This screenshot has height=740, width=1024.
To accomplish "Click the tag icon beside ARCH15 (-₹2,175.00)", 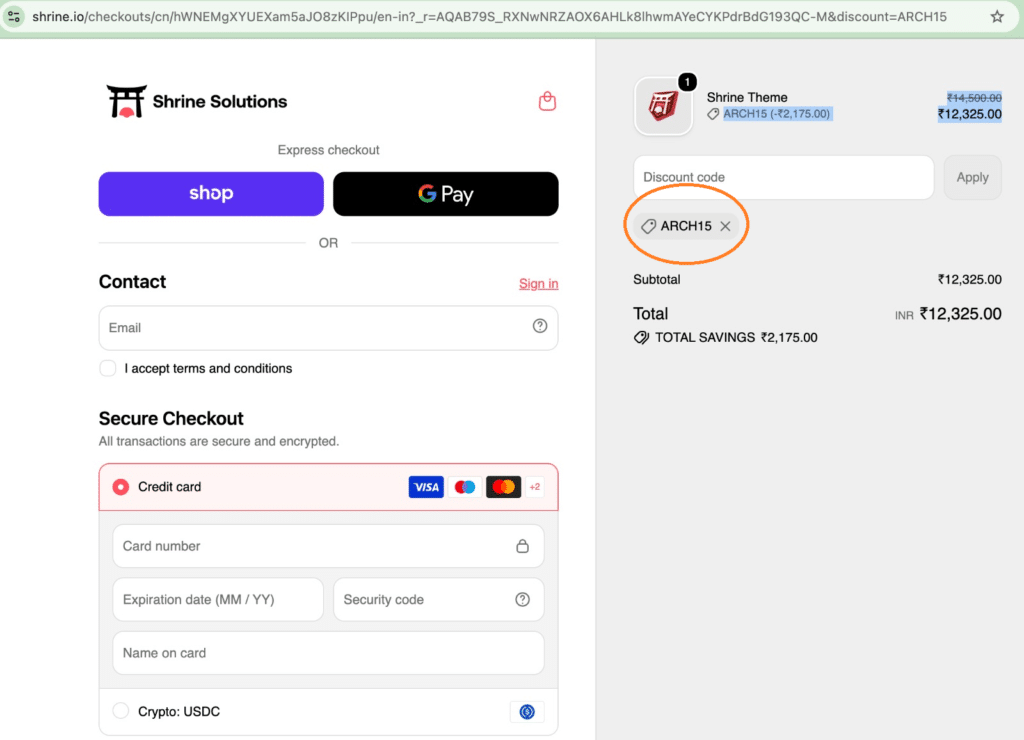I will (x=713, y=114).
